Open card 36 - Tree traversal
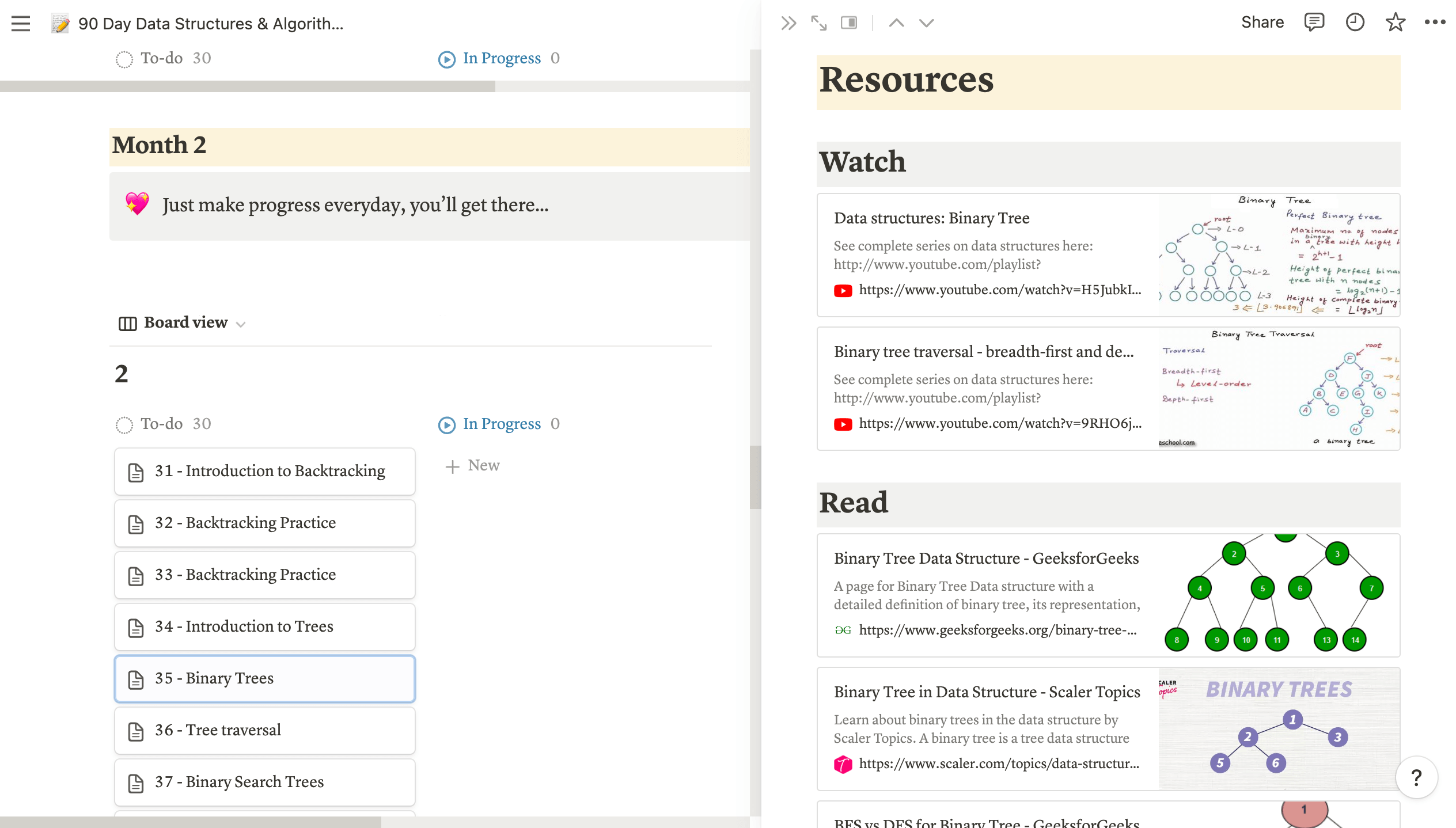The height and width of the screenshot is (828, 1456). 264,730
